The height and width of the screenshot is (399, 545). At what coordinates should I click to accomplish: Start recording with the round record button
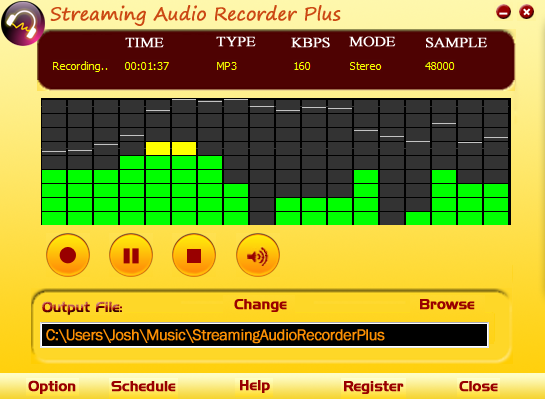(x=68, y=255)
